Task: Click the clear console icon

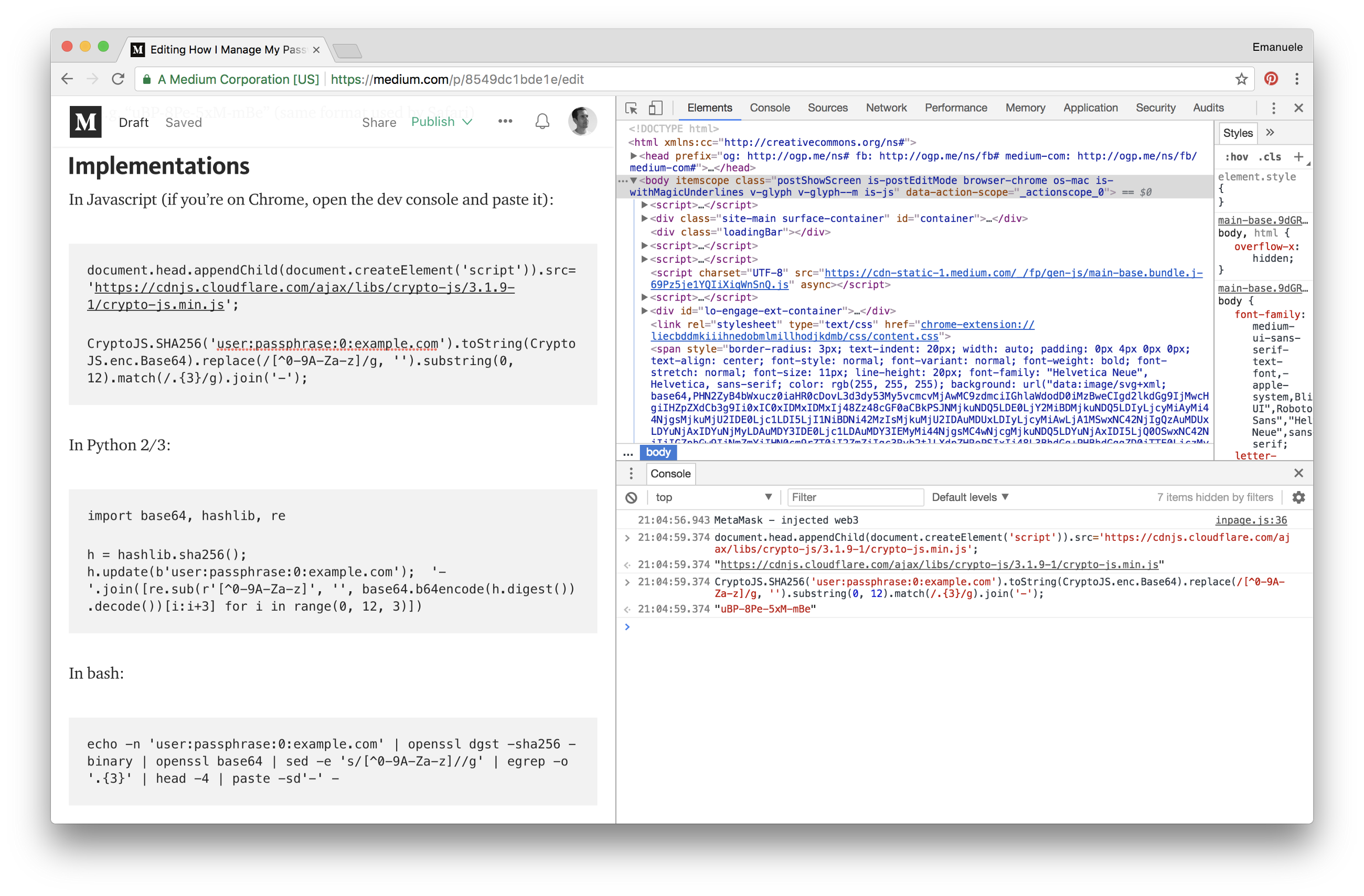Action: click(631, 498)
